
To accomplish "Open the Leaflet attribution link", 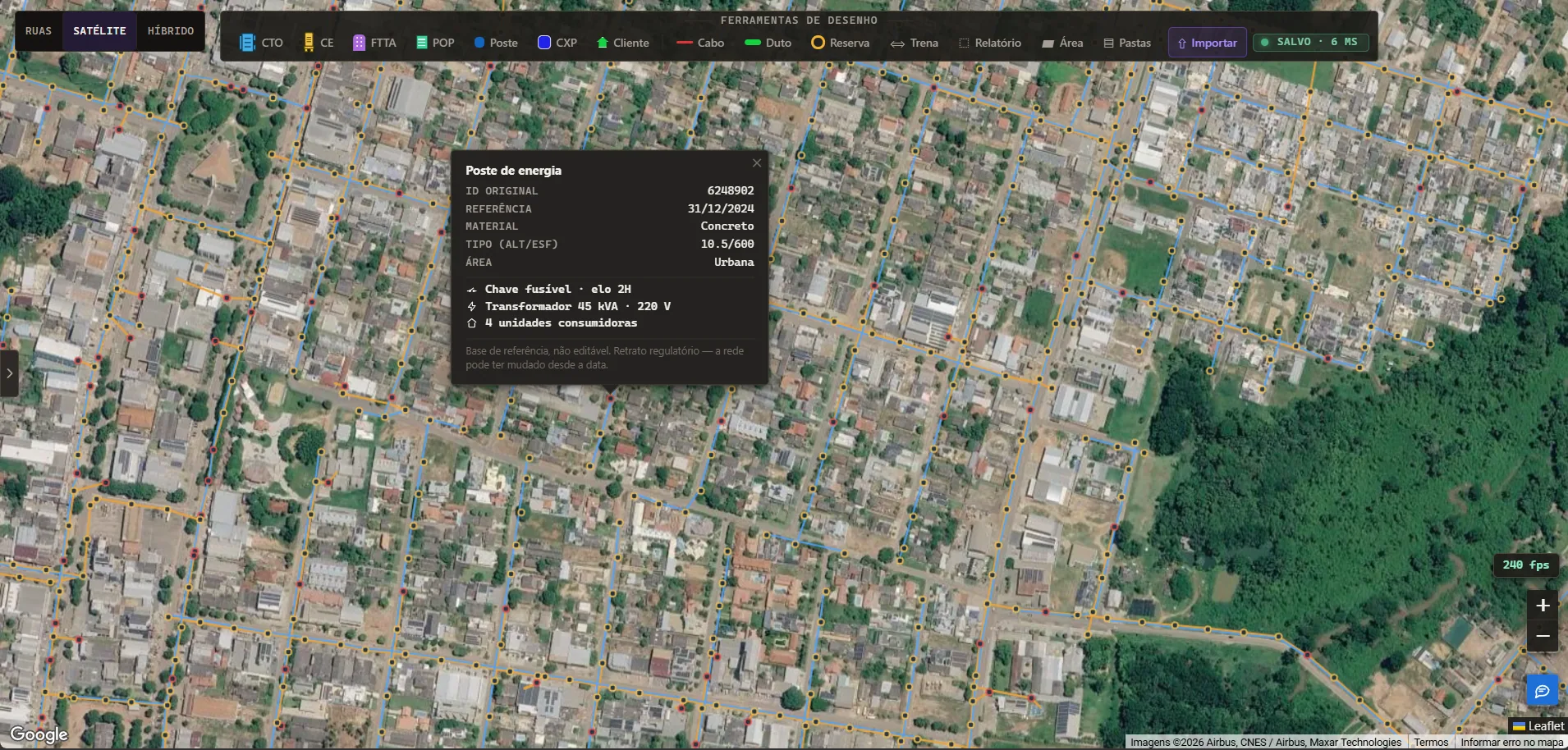I will [1538, 726].
